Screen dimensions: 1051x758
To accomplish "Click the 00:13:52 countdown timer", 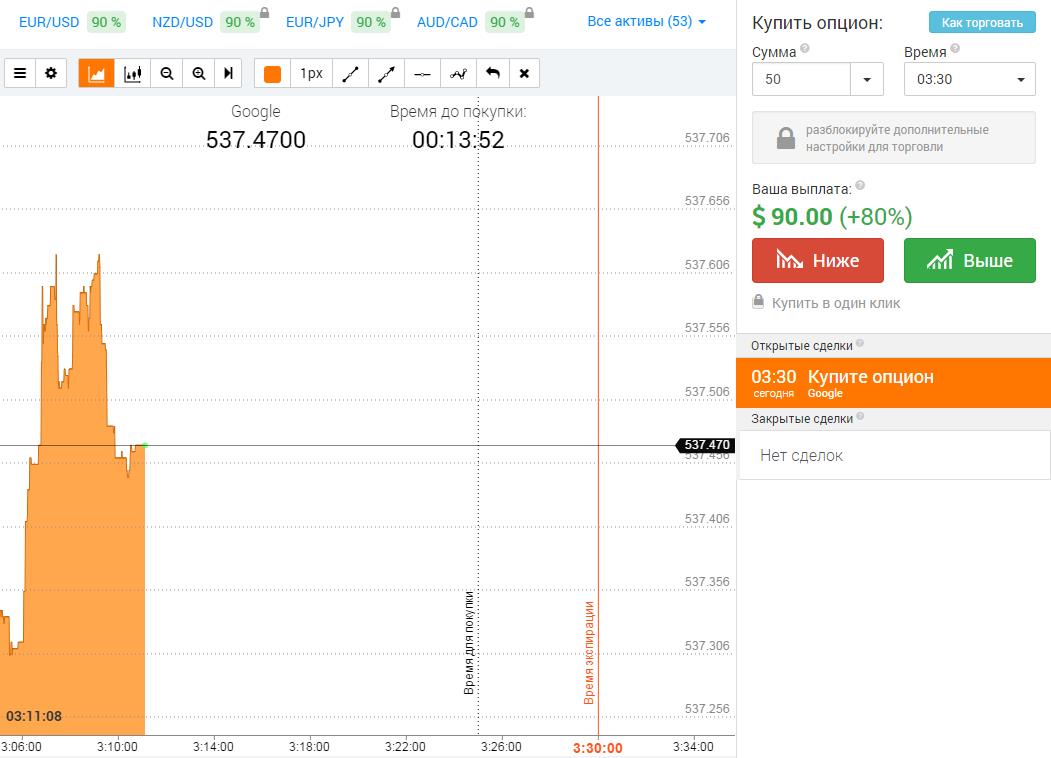I will tap(458, 139).
